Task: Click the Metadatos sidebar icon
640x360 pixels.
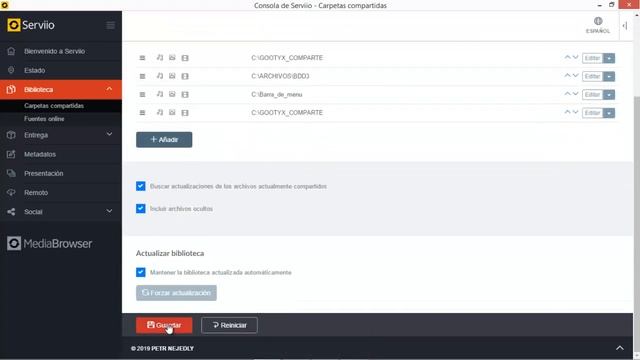Action: pyautogui.click(x=11, y=154)
